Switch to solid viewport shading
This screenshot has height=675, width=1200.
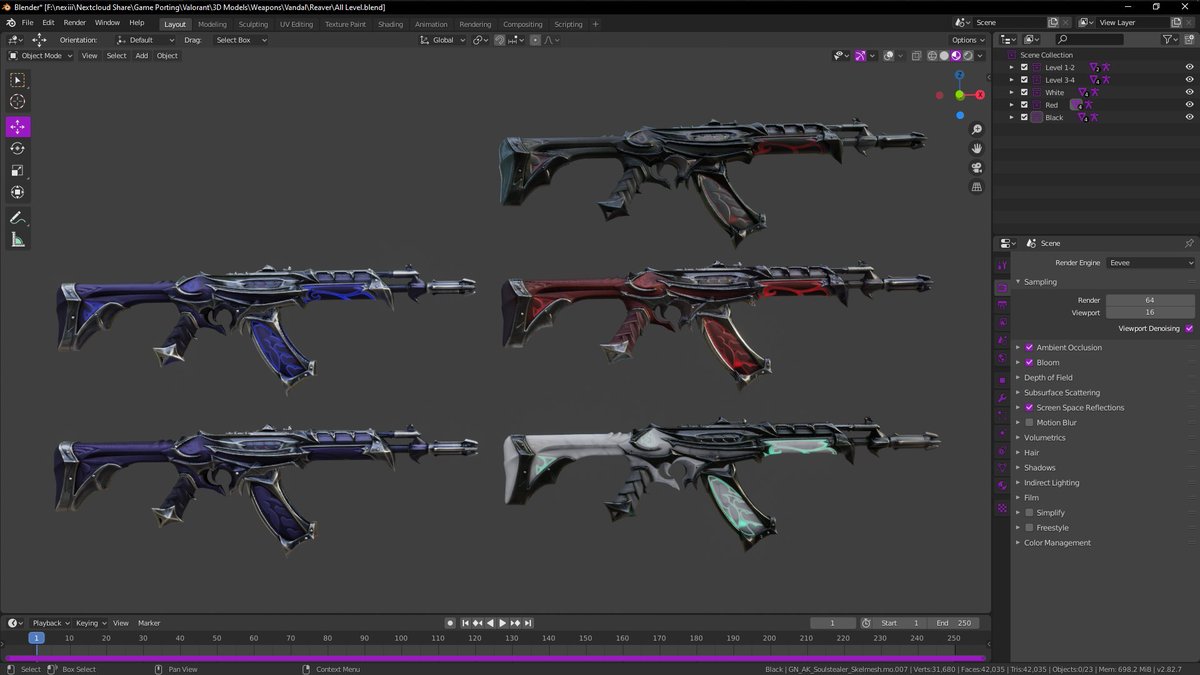tap(944, 56)
